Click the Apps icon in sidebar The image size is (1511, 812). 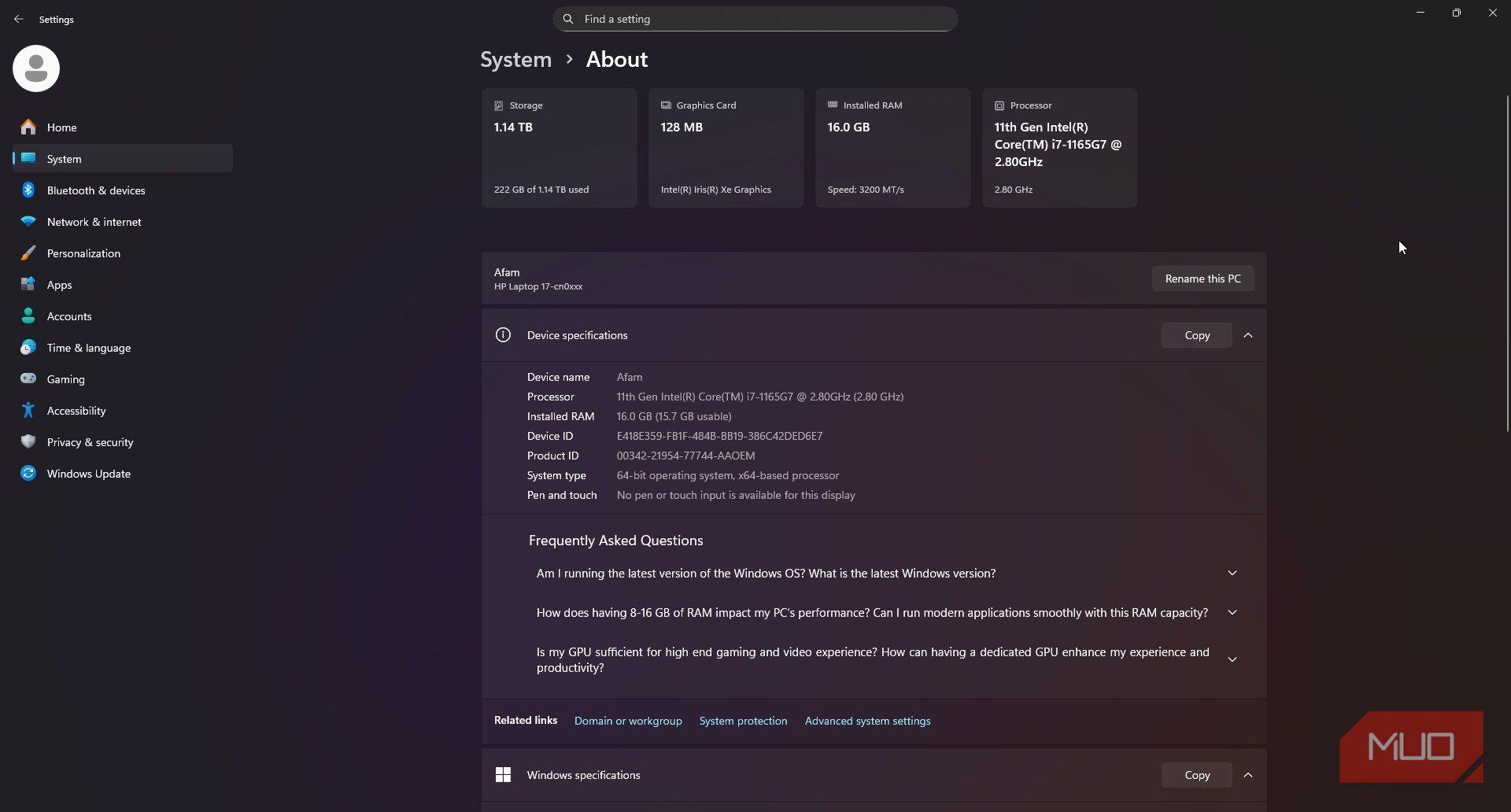pyautogui.click(x=28, y=284)
